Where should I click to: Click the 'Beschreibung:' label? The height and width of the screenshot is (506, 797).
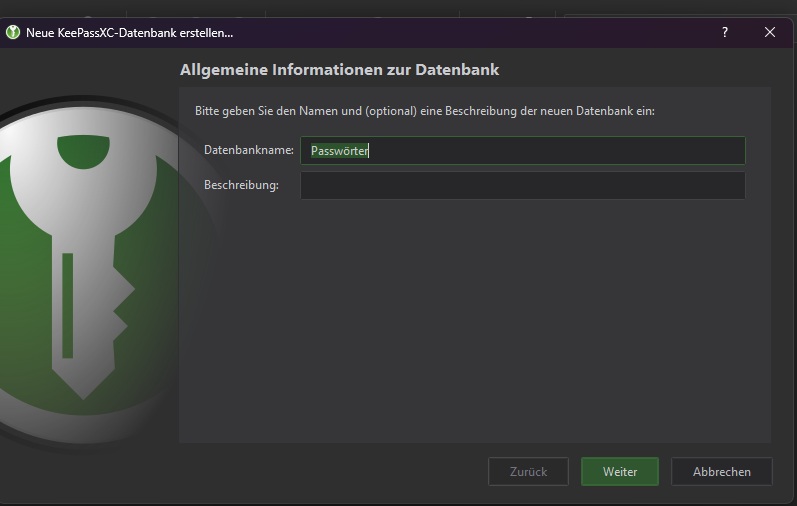[x=241, y=185]
